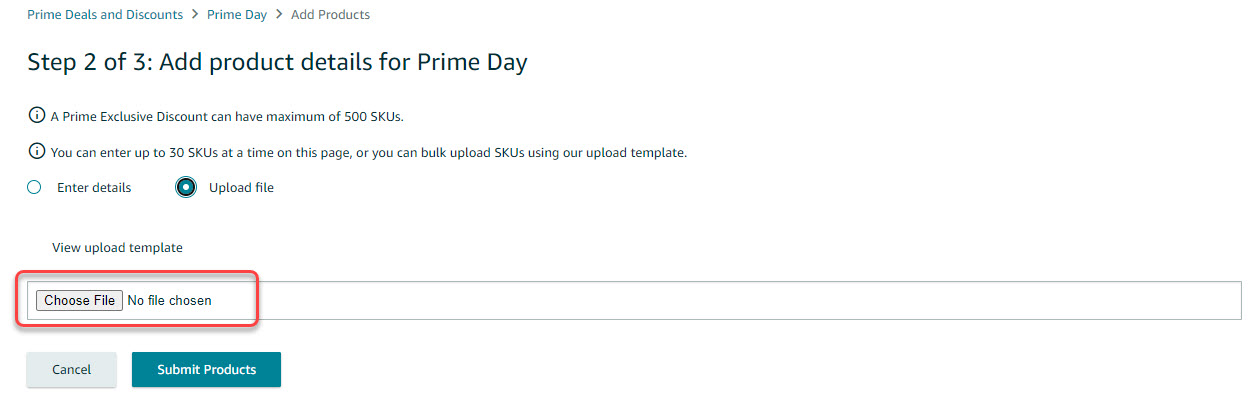
Task: Click the bulk upload SKUs message text
Action: coord(368,153)
